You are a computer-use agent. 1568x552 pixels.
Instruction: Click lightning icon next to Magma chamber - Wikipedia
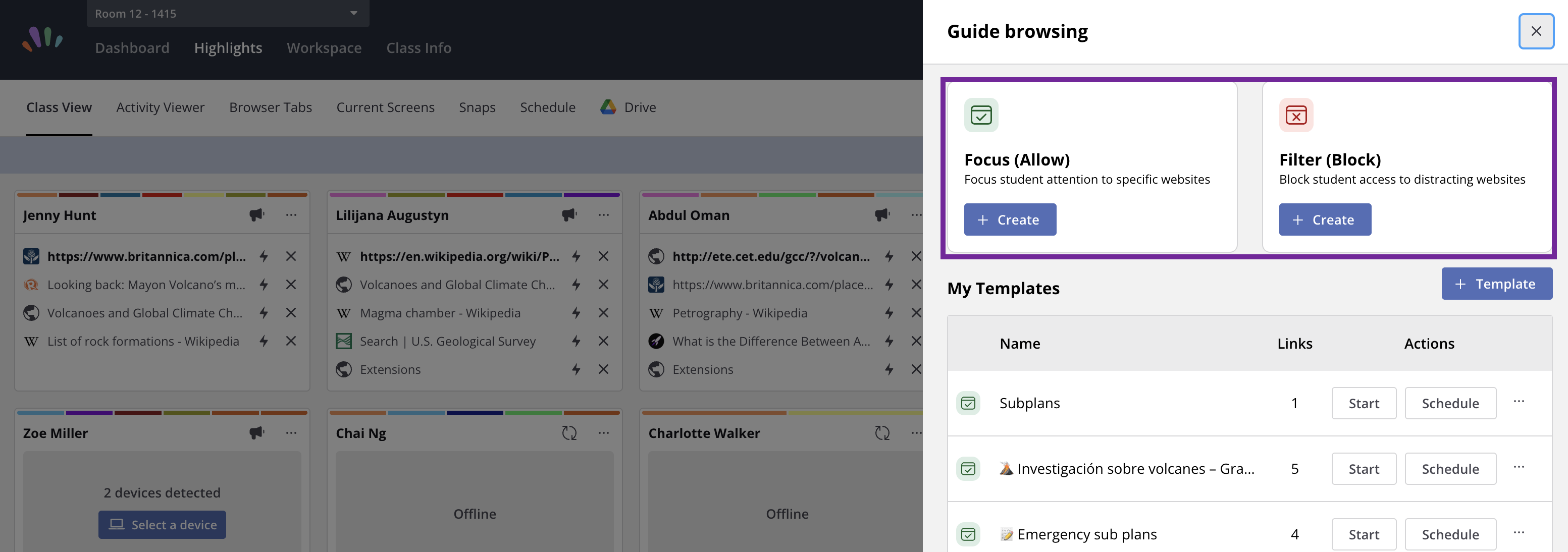point(576,313)
